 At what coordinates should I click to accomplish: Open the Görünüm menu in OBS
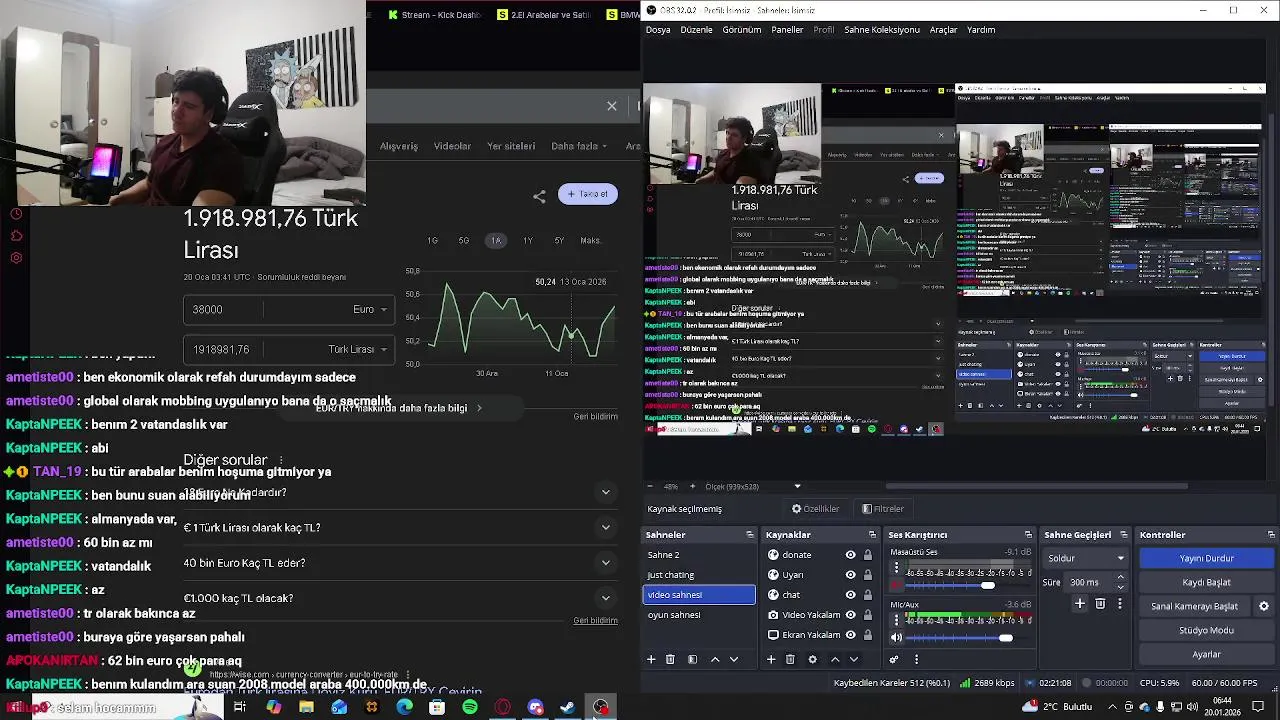tap(741, 30)
